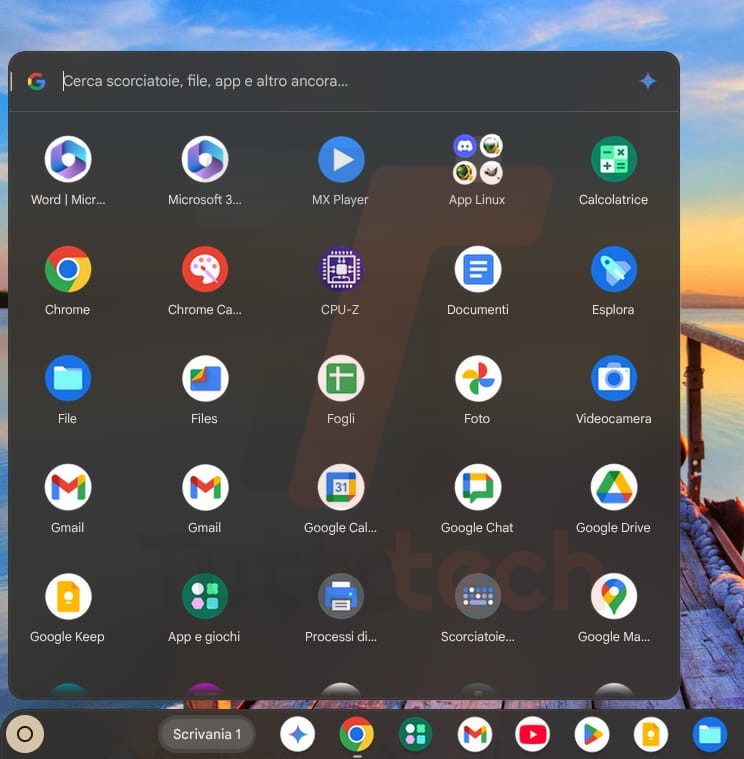Screen dimensions: 744x759
Task: Click the Scrivania 1 desk button
Action: click(207, 735)
